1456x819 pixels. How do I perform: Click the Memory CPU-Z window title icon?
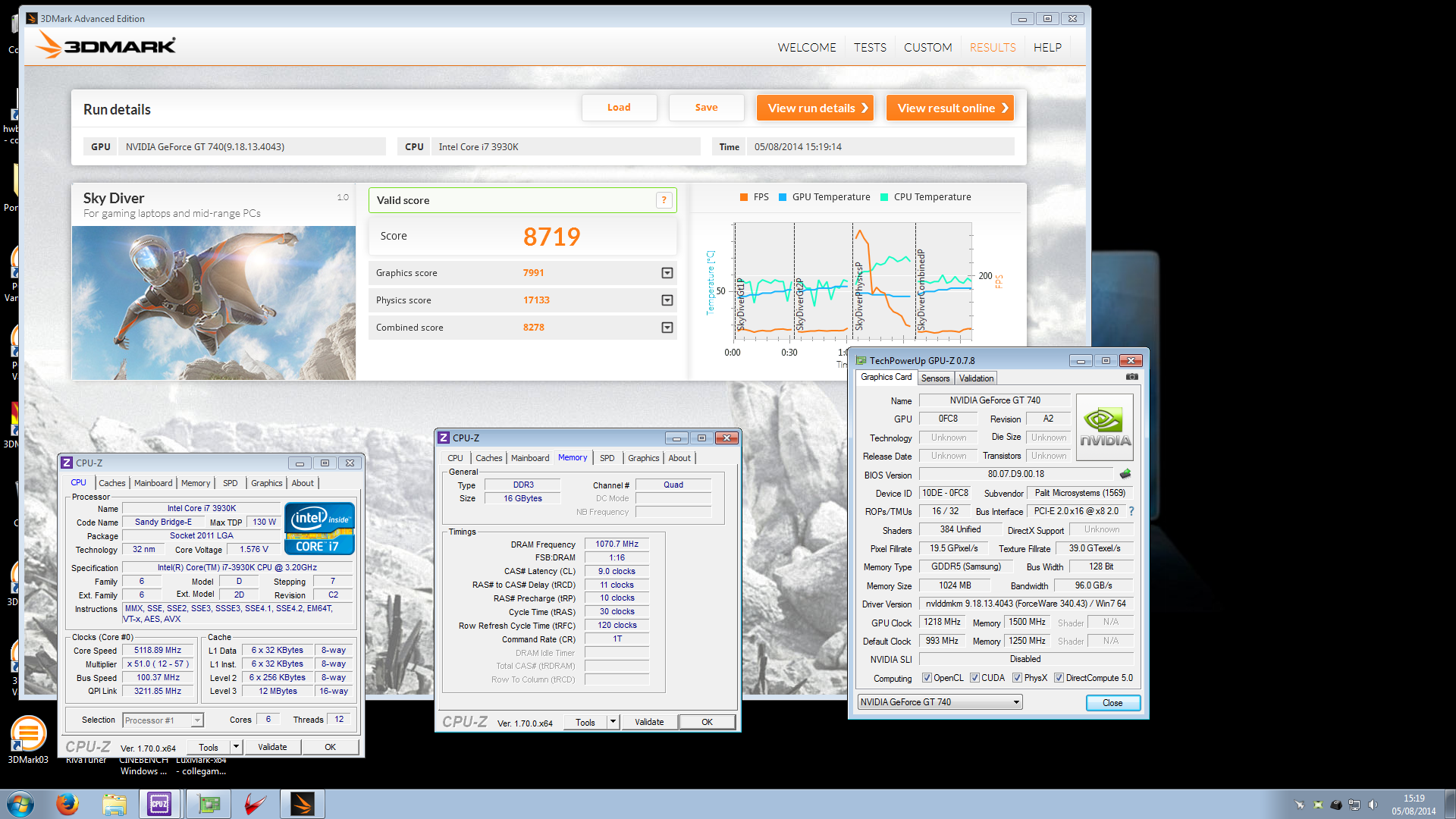tap(444, 438)
